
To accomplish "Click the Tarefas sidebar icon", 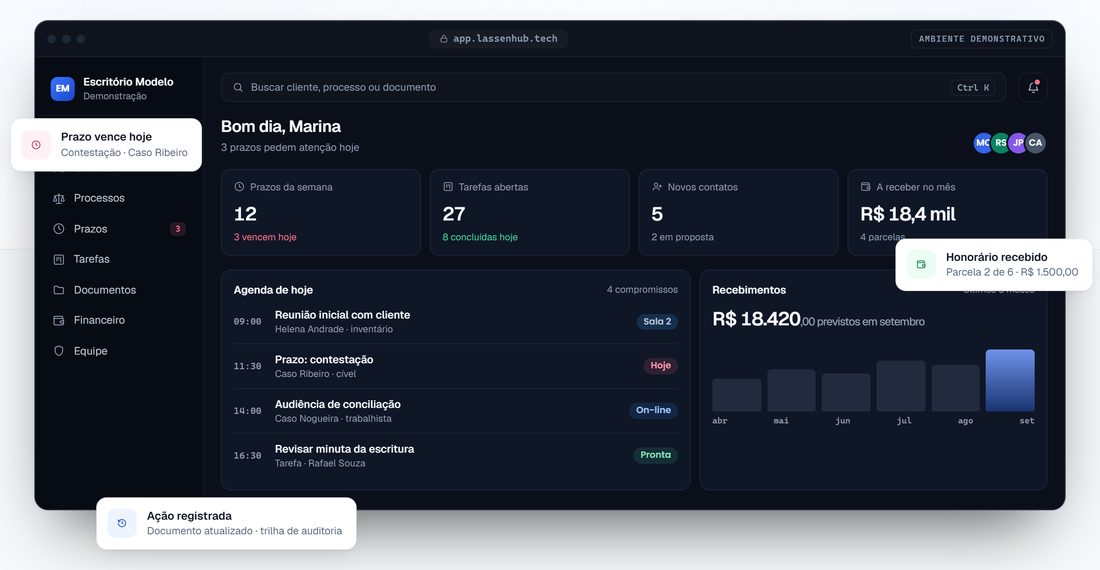I will [59, 259].
